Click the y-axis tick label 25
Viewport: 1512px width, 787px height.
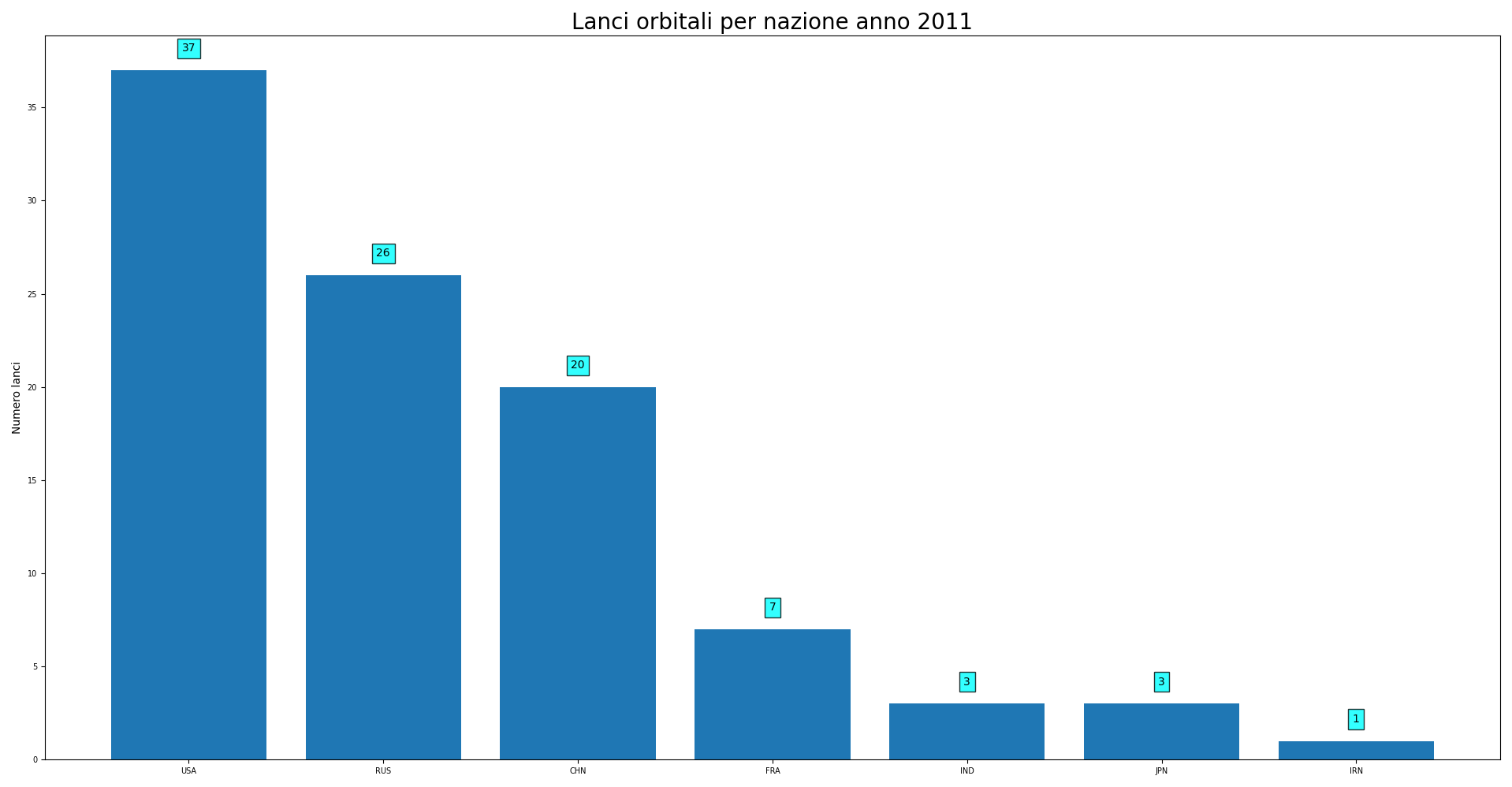32,294
